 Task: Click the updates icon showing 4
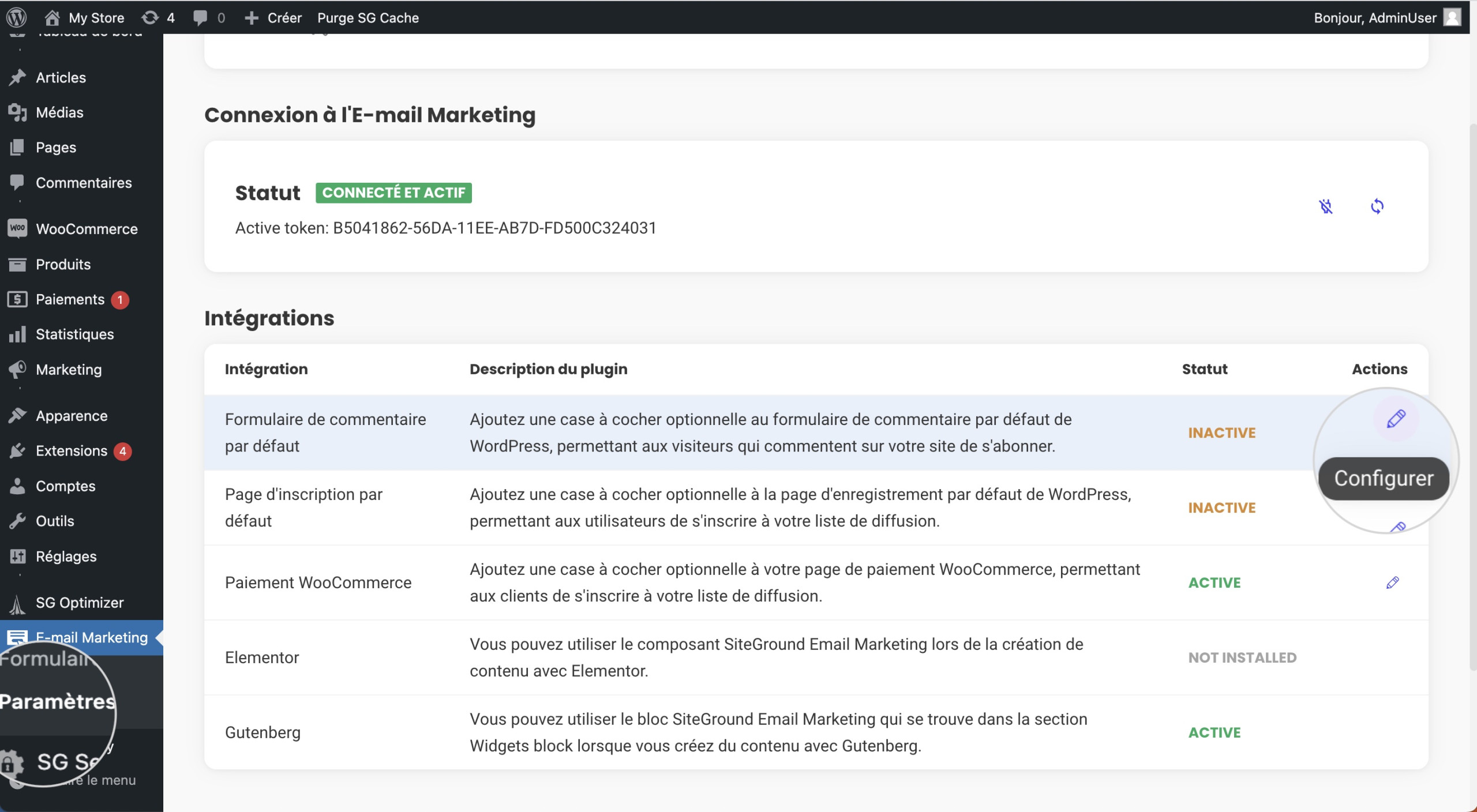[x=158, y=17]
